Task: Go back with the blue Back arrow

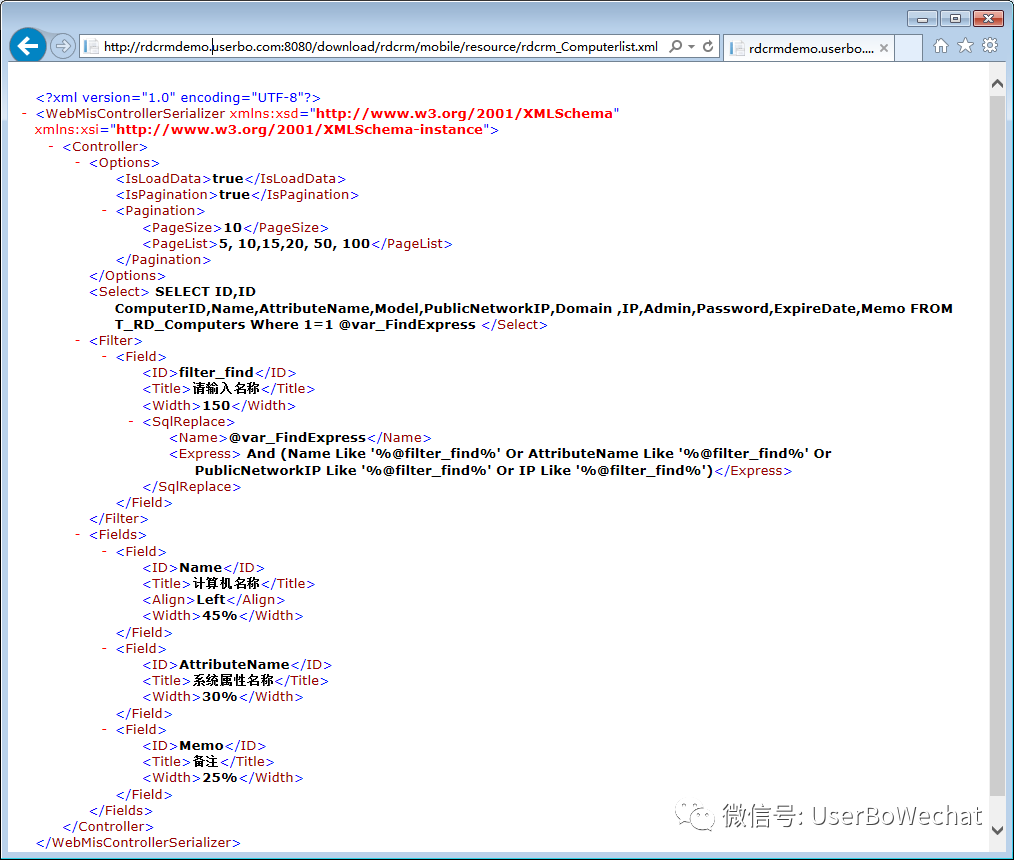Action: click(x=28, y=45)
